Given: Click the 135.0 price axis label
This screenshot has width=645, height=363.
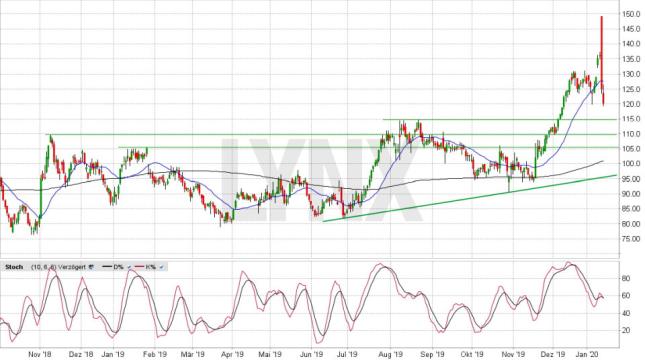Looking at the screenshot, I should pyautogui.click(x=630, y=59).
